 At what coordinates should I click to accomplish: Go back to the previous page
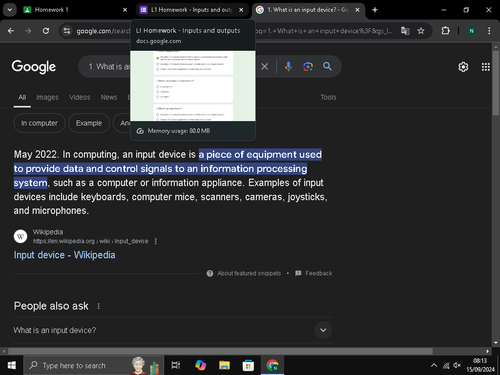point(11,31)
